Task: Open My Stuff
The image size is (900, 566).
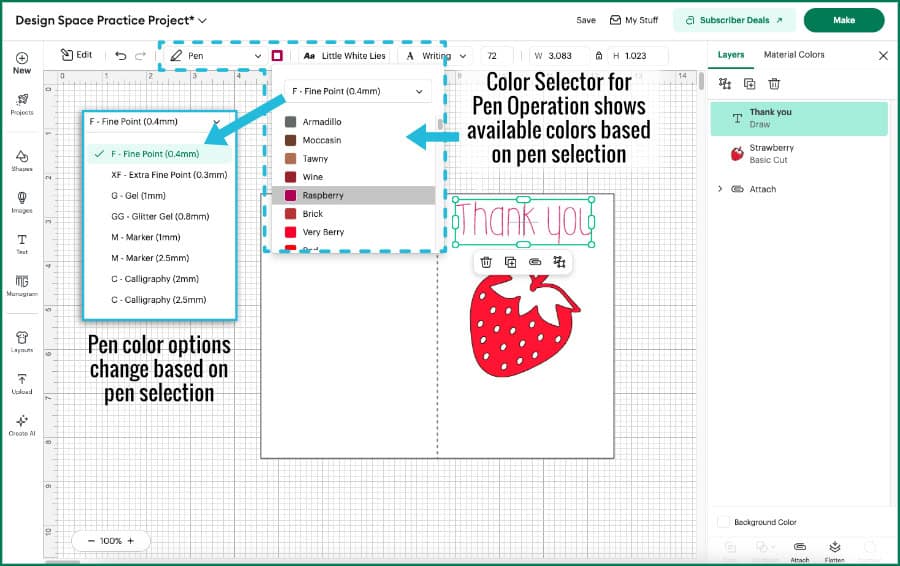Action: coord(634,20)
